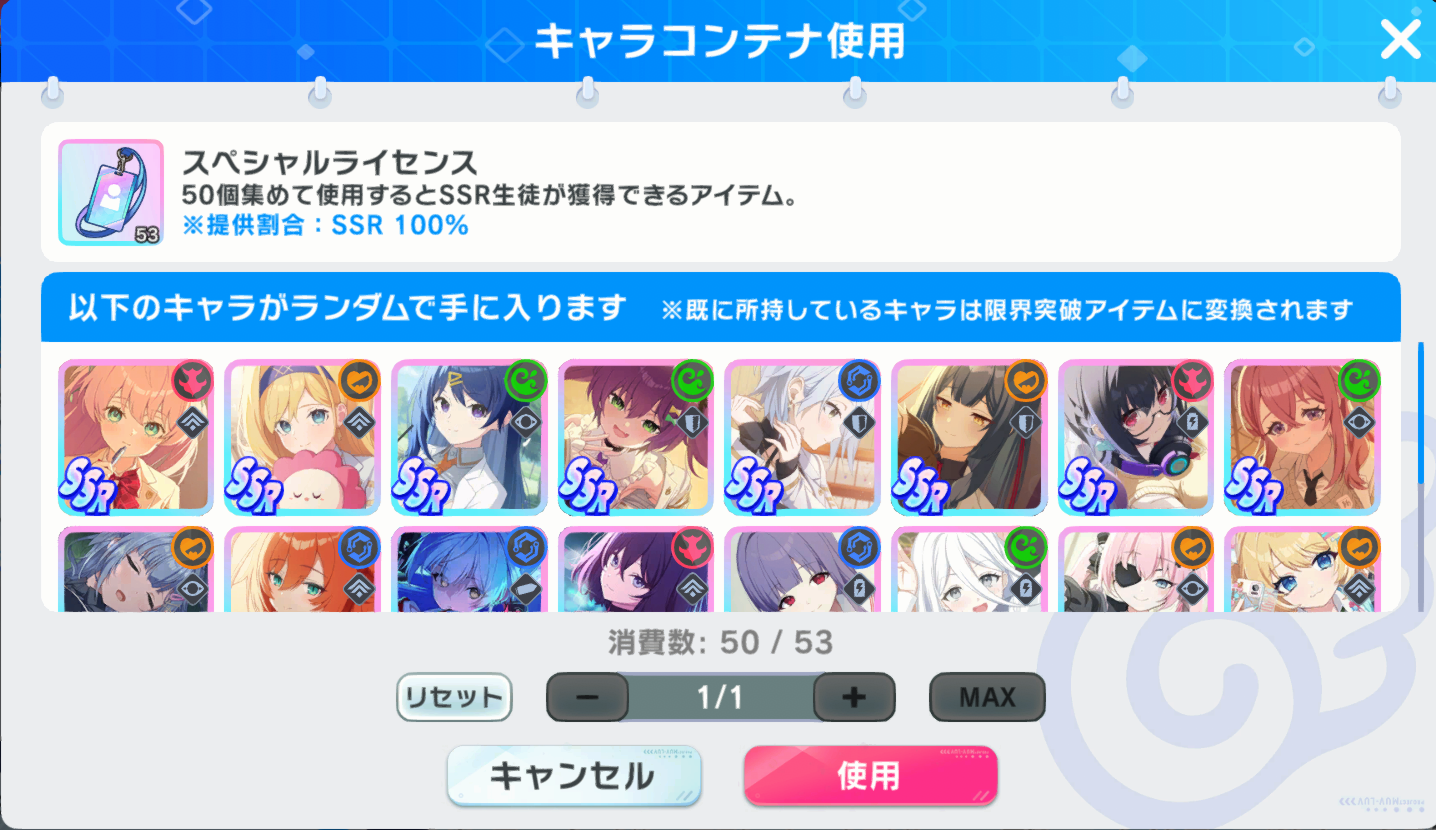
Task: Click the character list vertical scrollbar
Action: point(1421,475)
